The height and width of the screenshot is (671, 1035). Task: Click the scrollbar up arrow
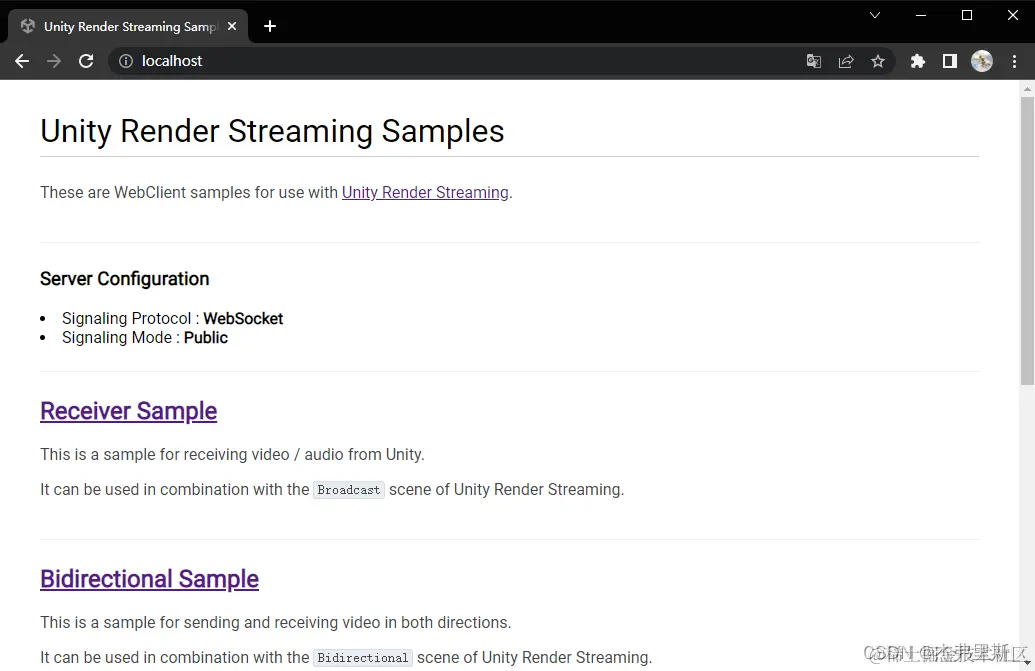point(1027,88)
